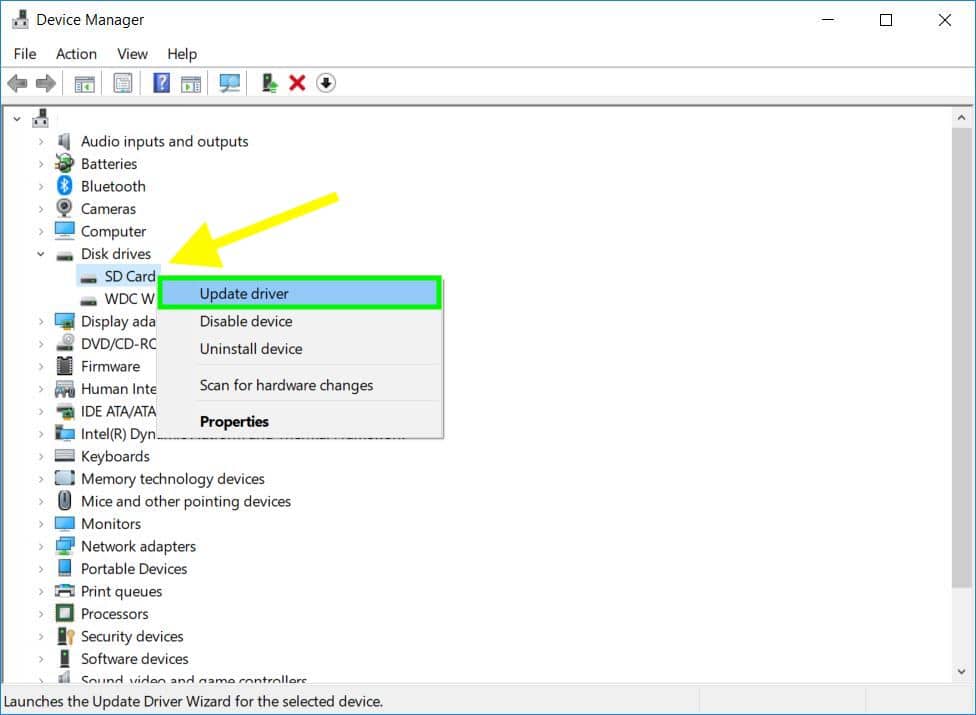Collapse the Disk drives category

(x=41, y=254)
